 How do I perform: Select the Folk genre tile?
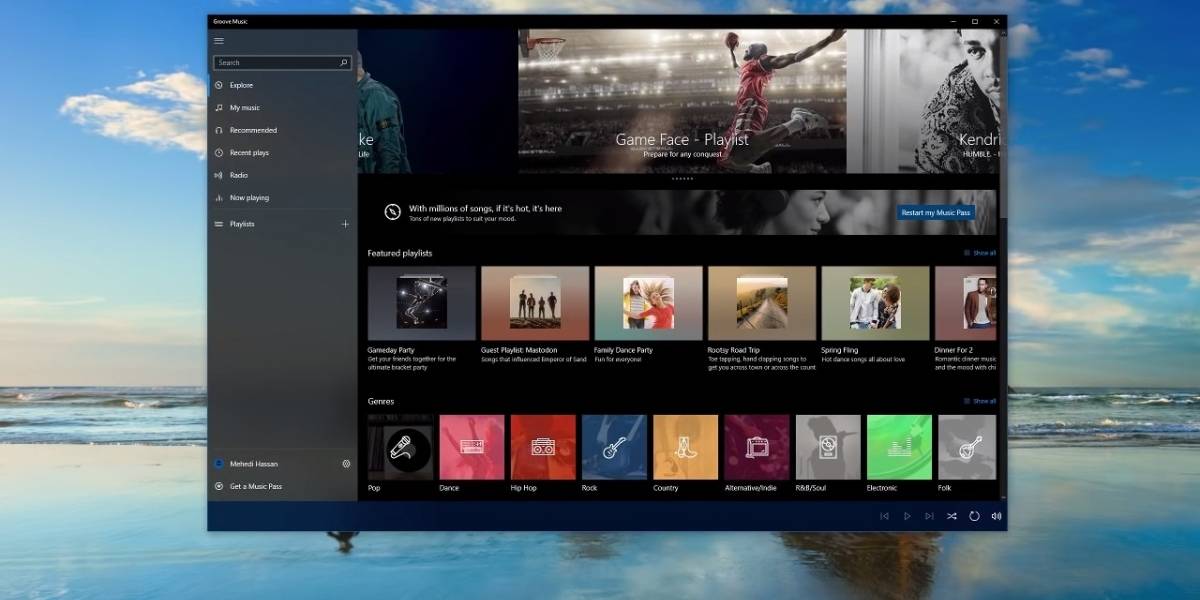[x=967, y=447]
